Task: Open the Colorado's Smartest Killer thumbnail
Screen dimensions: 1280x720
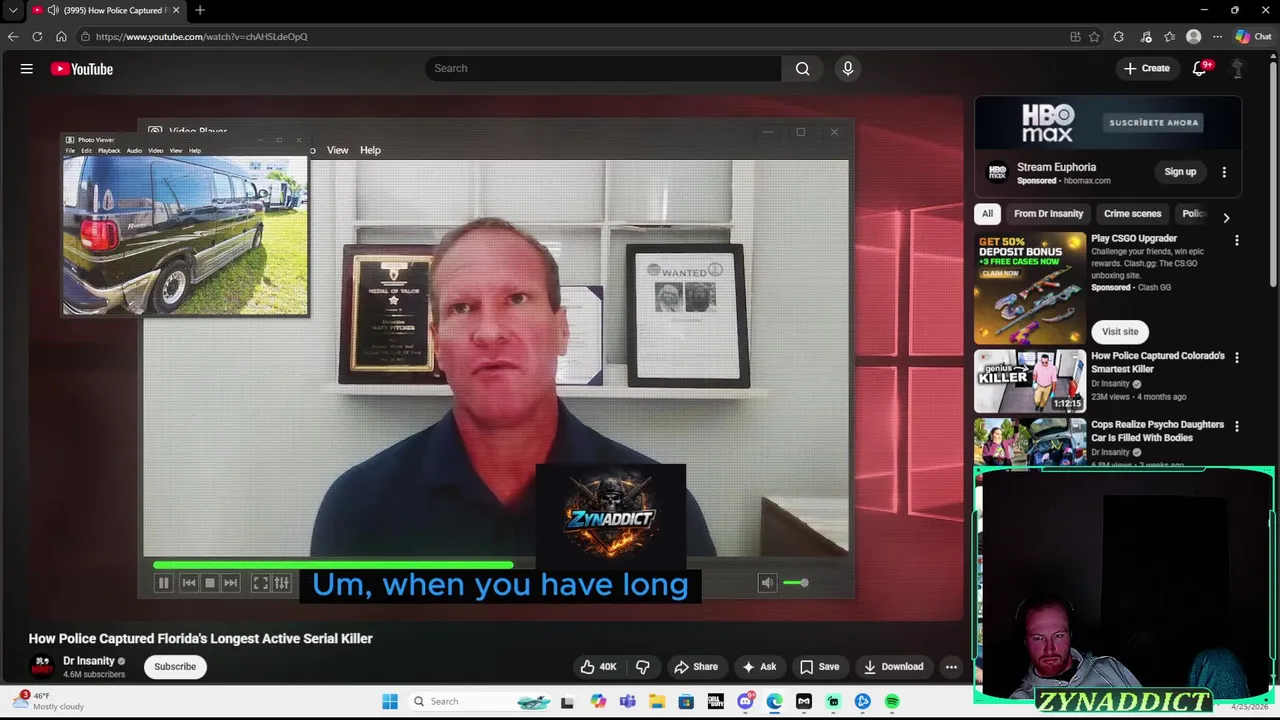Action: (1030, 381)
